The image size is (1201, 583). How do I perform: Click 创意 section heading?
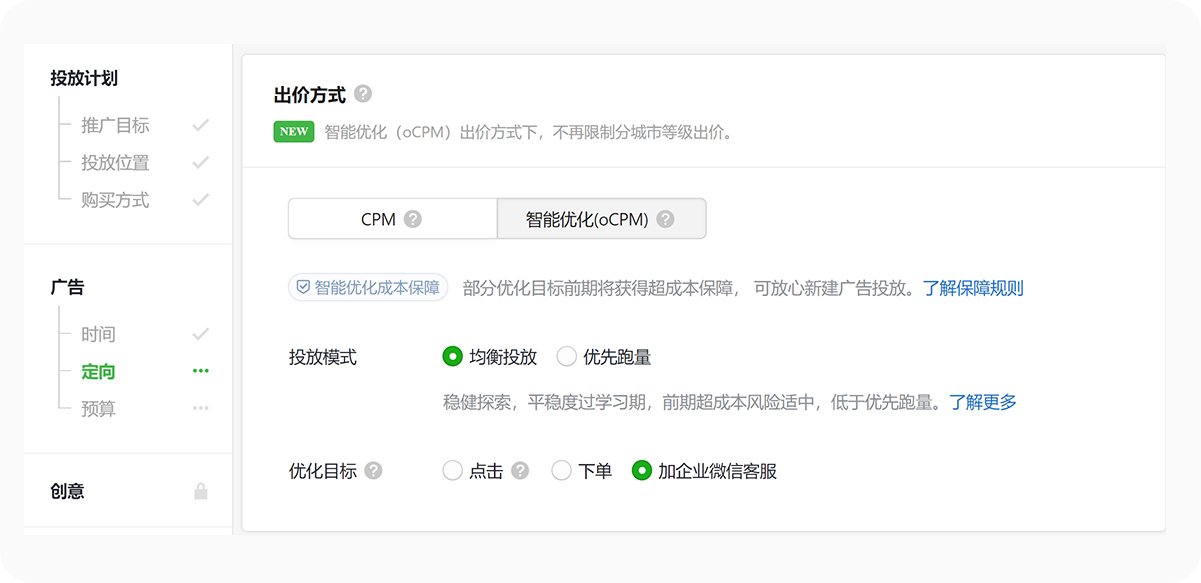pyautogui.click(x=67, y=491)
